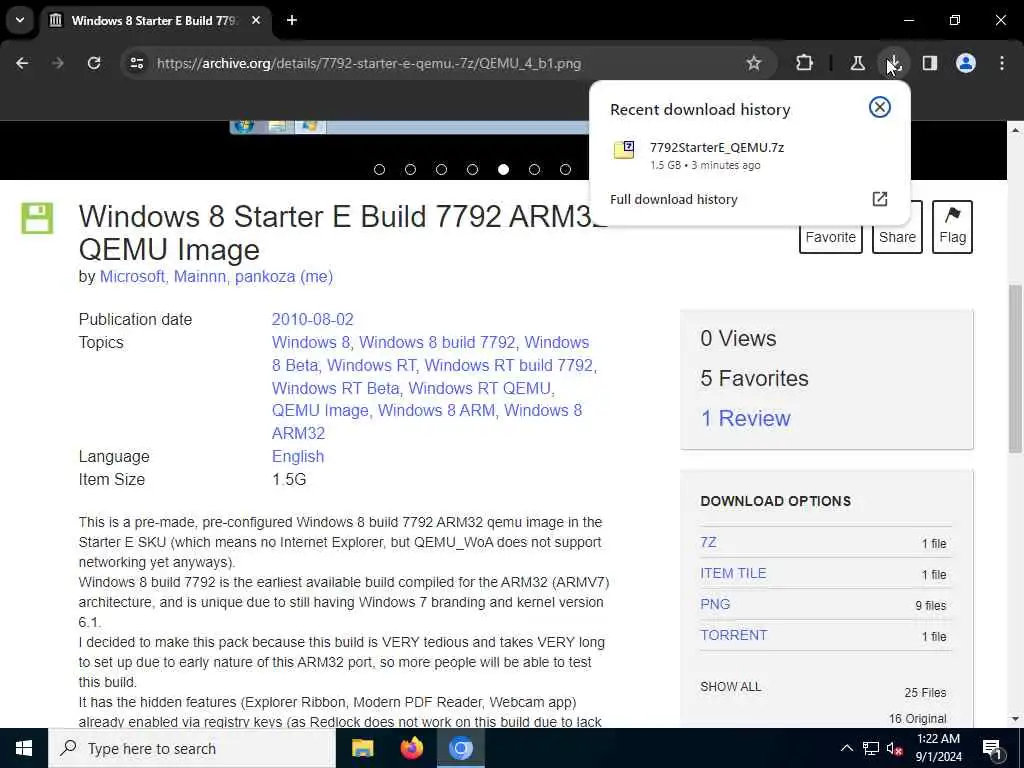Viewport: 1024px width, 768px height.
Task: Open File Explorer from the taskbar
Action: tap(362, 748)
